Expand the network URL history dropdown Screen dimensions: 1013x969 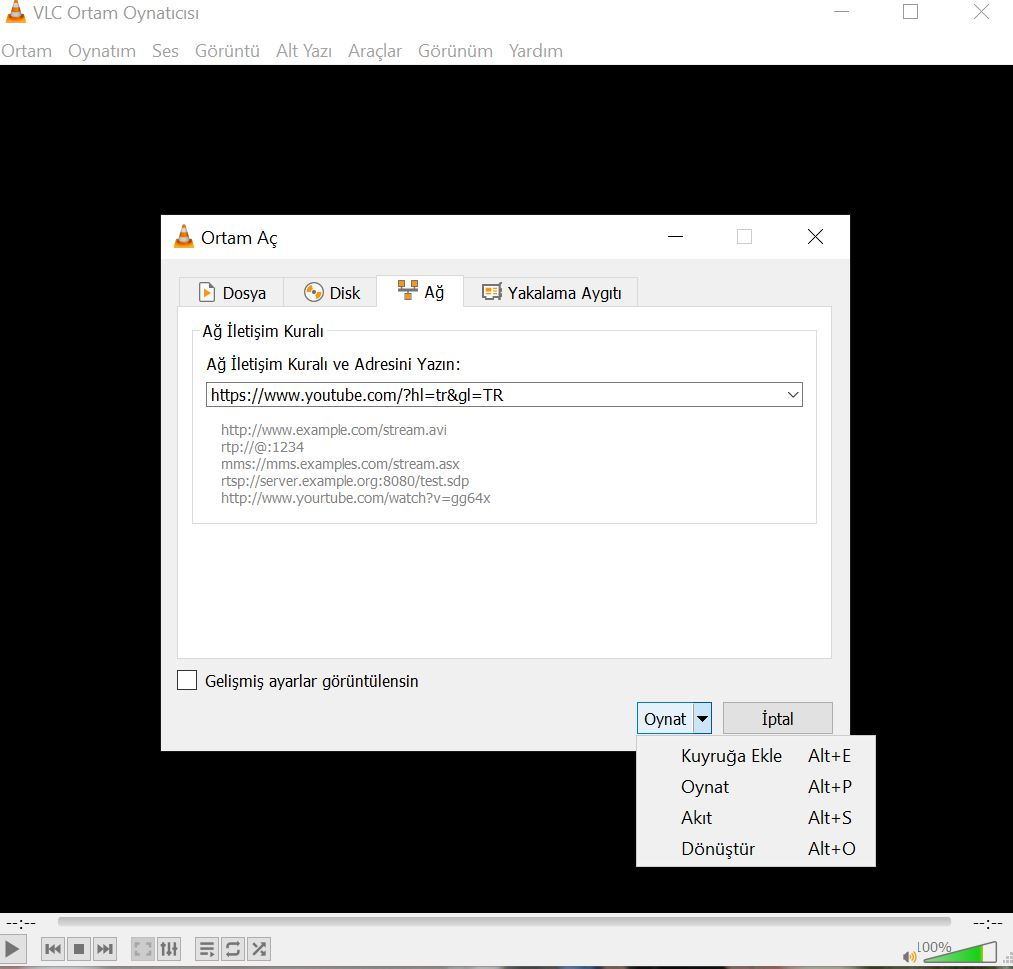coord(793,395)
